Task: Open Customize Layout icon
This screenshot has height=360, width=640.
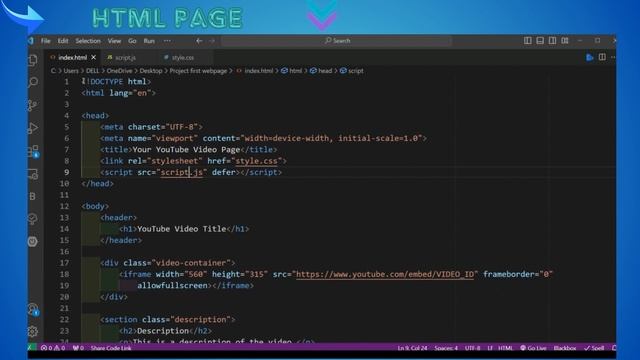Action: (565, 40)
